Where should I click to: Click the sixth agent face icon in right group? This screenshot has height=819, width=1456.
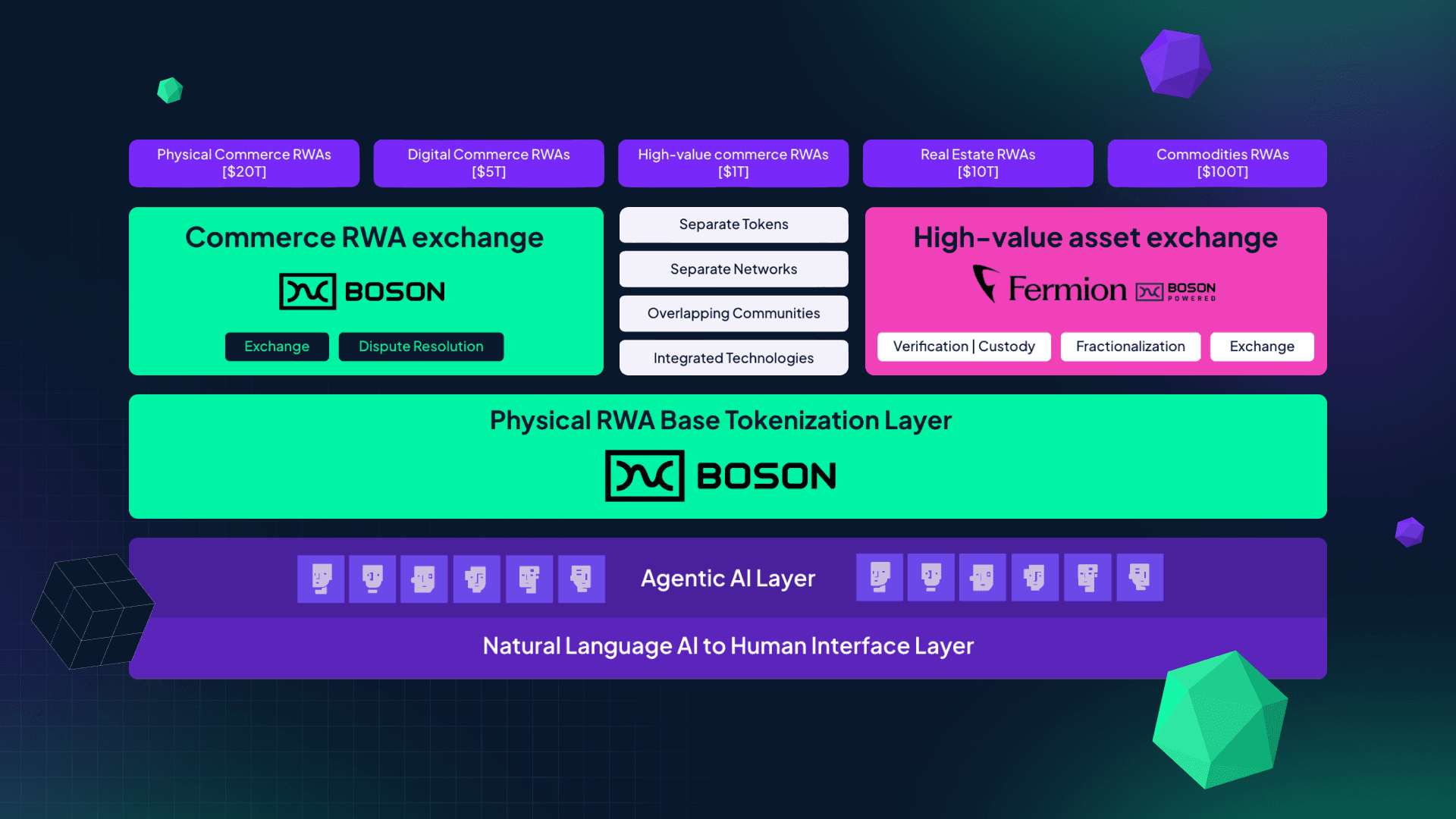pyautogui.click(x=1140, y=577)
